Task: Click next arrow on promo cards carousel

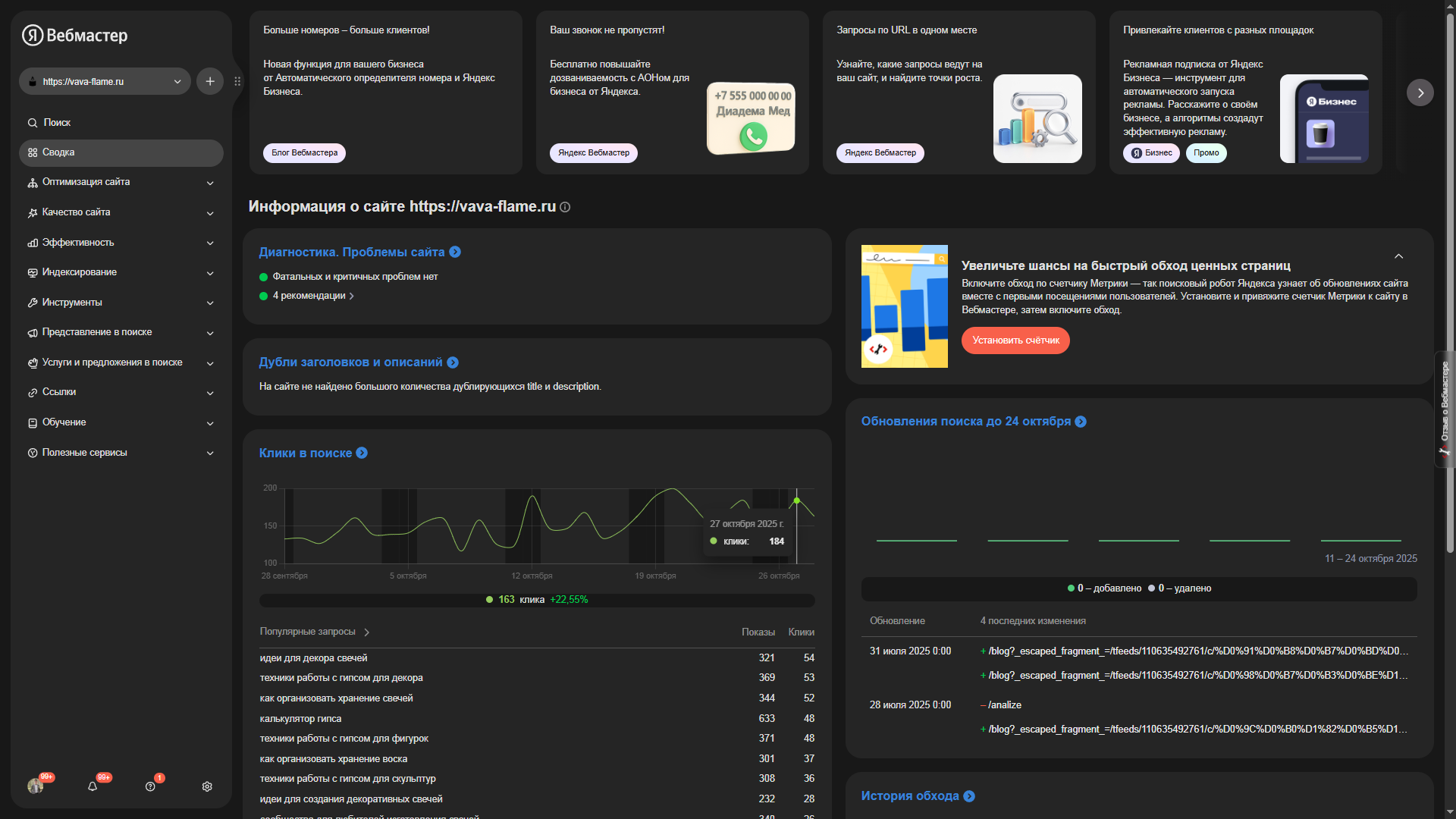Action: click(x=1420, y=93)
